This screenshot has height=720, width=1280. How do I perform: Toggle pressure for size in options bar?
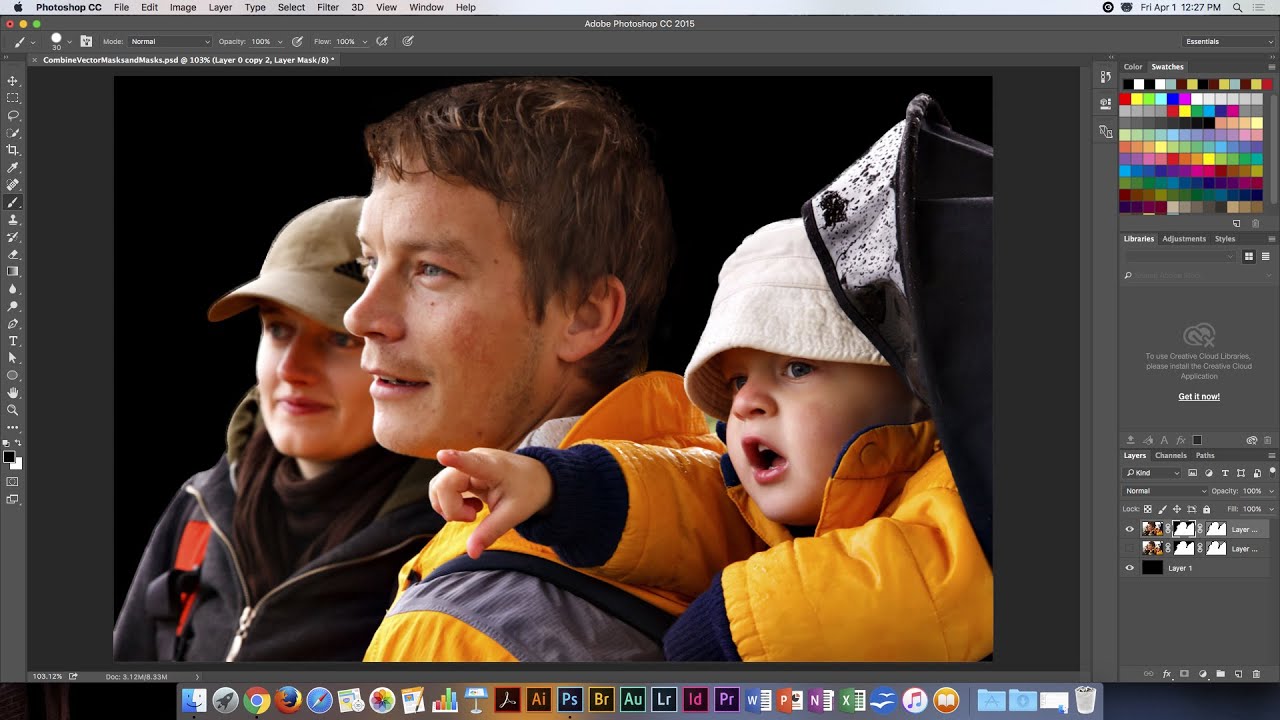point(408,41)
